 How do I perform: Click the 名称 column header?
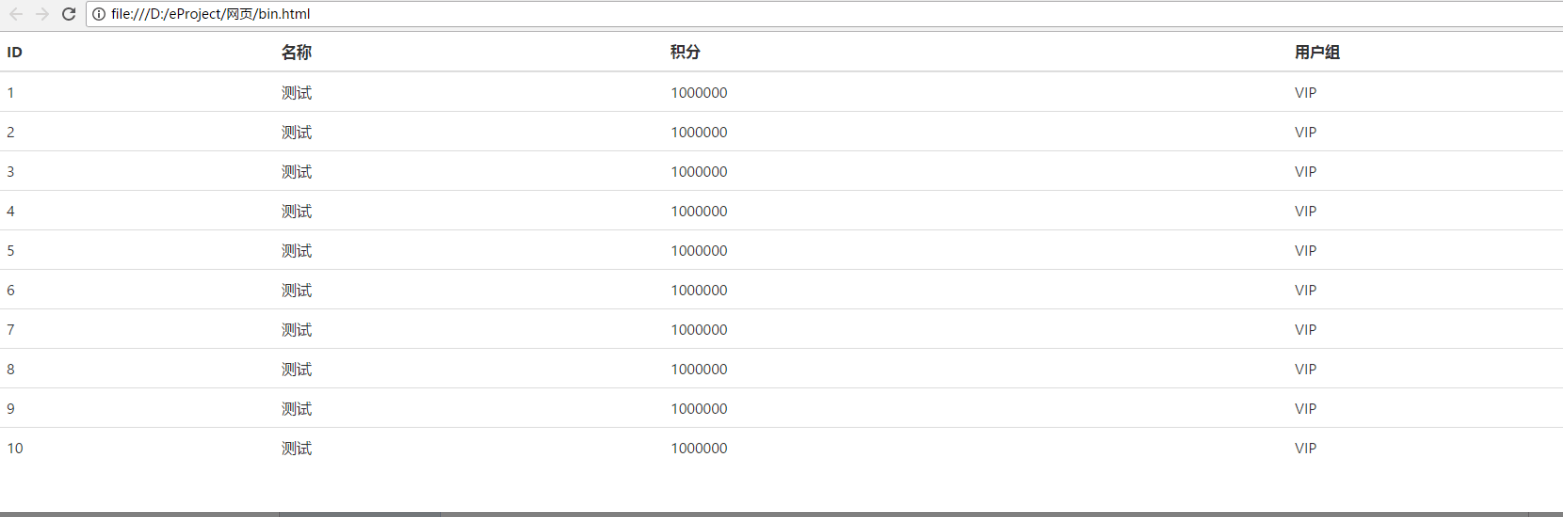(x=297, y=53)
